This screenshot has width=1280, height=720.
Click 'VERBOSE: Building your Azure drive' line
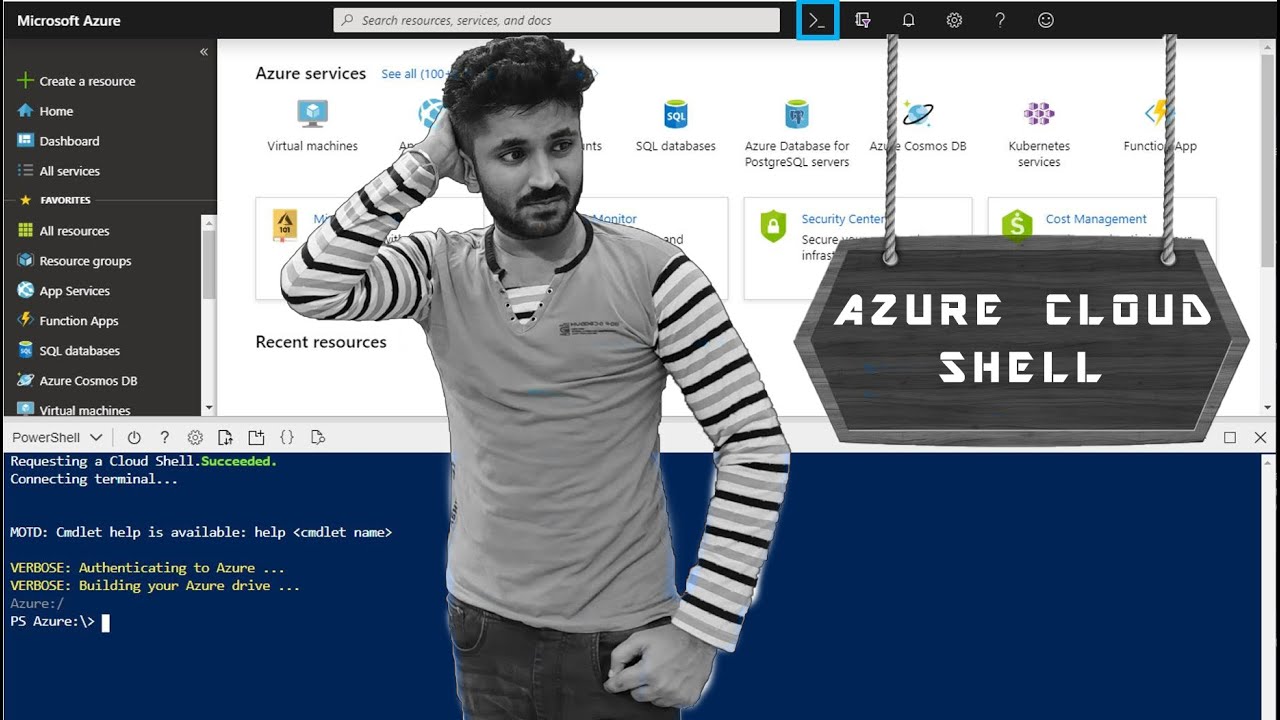(155, 586)
